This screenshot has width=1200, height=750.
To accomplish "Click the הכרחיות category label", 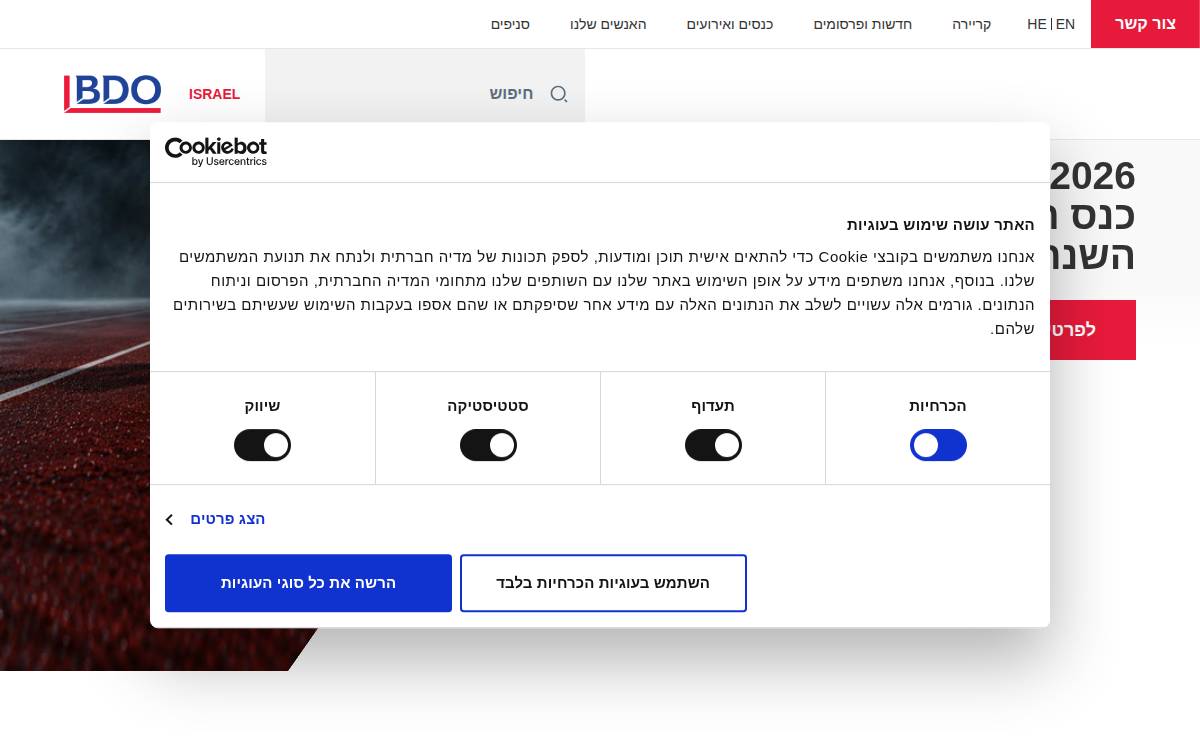I will coord(938,406).
